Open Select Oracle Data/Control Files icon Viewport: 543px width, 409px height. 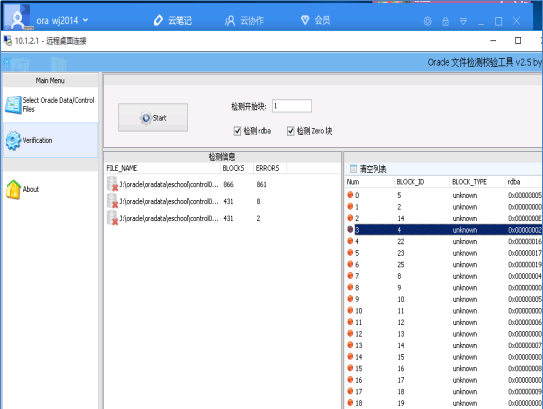14,105
